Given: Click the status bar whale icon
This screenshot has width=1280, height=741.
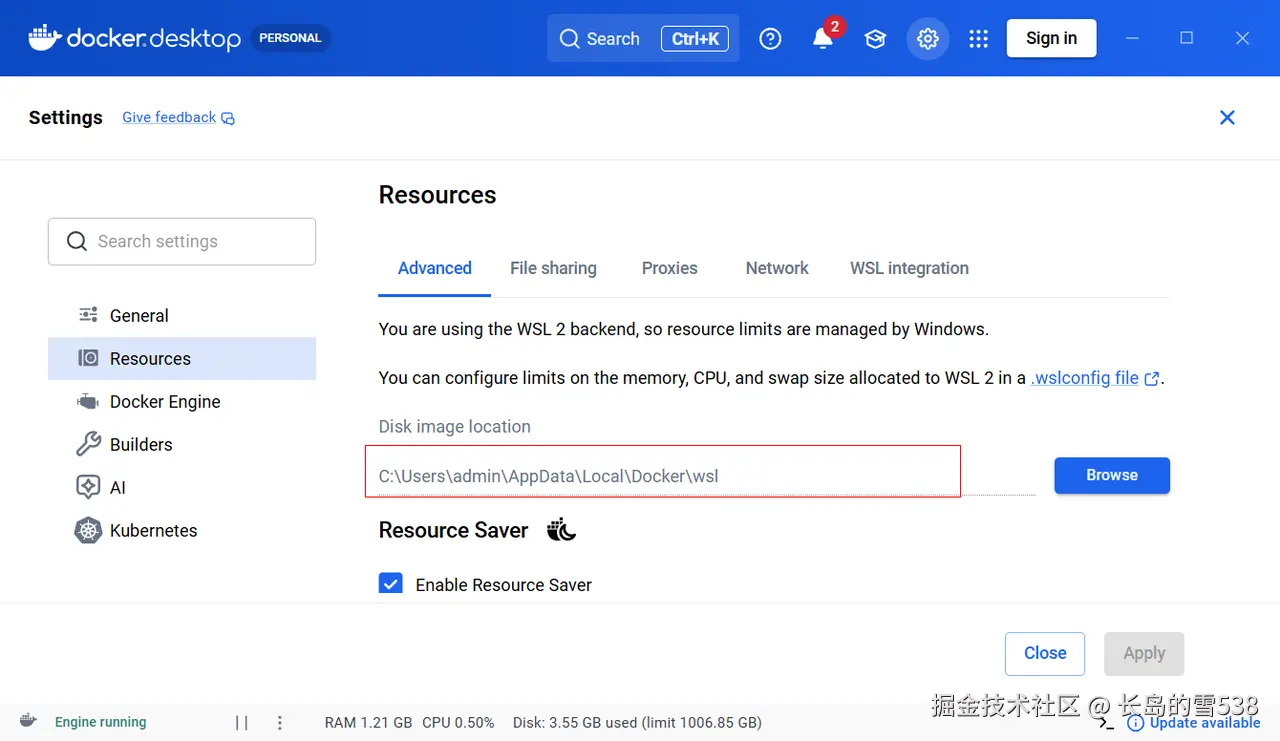Looking at the screenshot, I should pyautogui.click(x=28, y=721).
